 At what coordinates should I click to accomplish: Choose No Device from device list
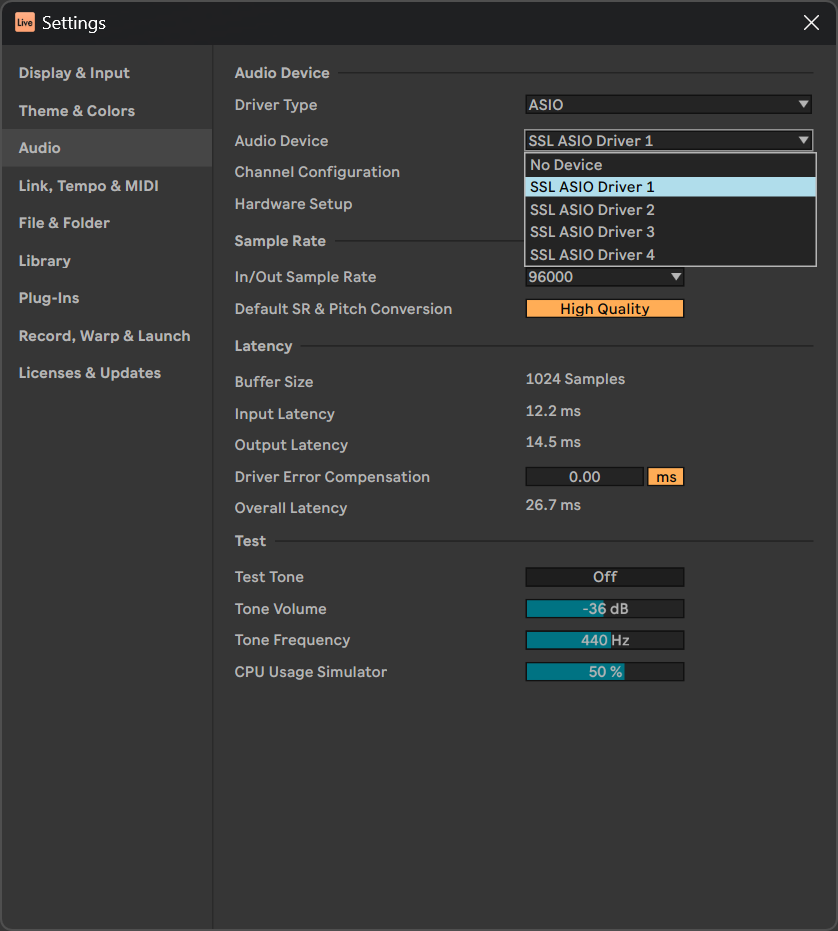coord(671,165)
